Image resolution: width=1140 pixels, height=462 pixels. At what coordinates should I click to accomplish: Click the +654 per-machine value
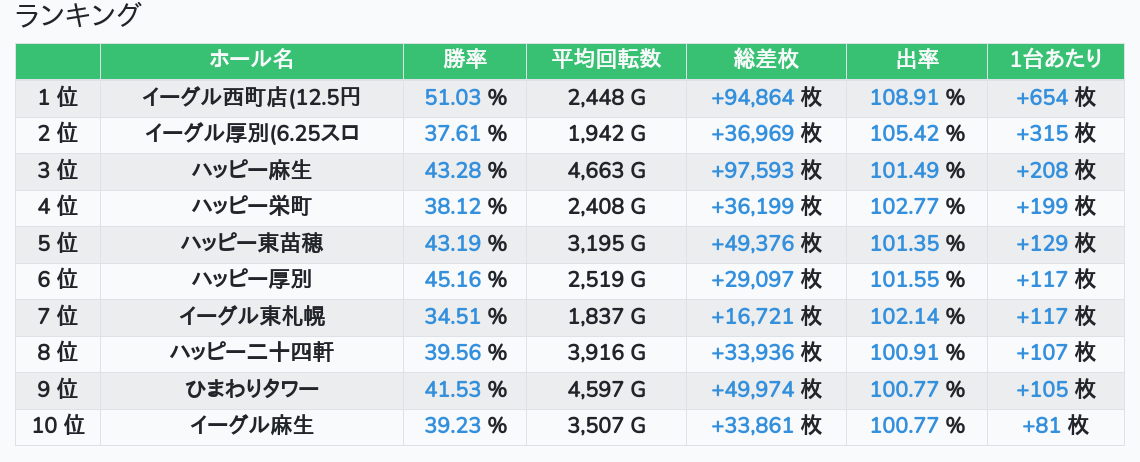tap(1042, 97)
